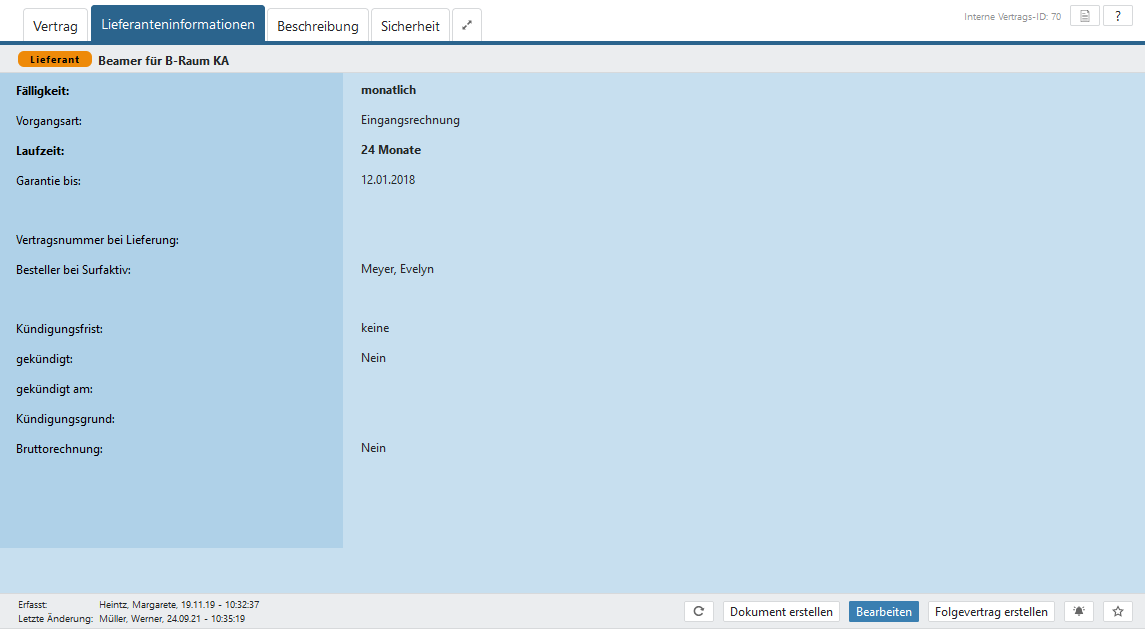
Task: Click the alarm bell reminder icon
Action: pyautogui.click(x=1078, y=611)
